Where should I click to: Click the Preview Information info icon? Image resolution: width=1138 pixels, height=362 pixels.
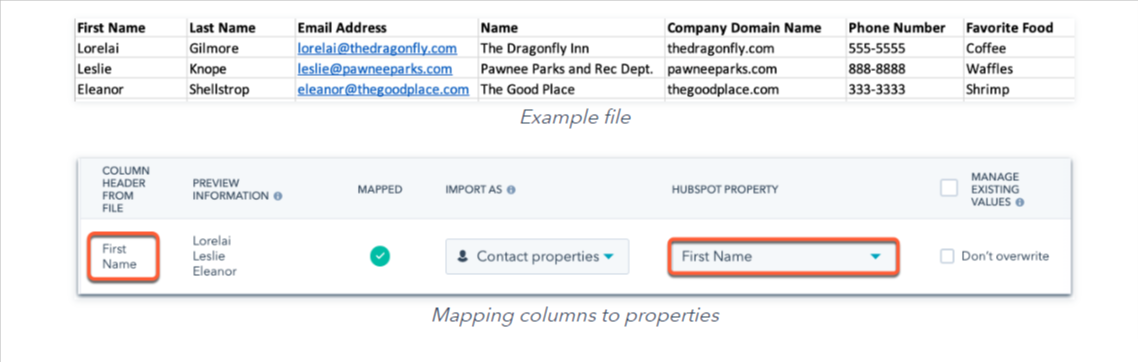click(279, 196)
